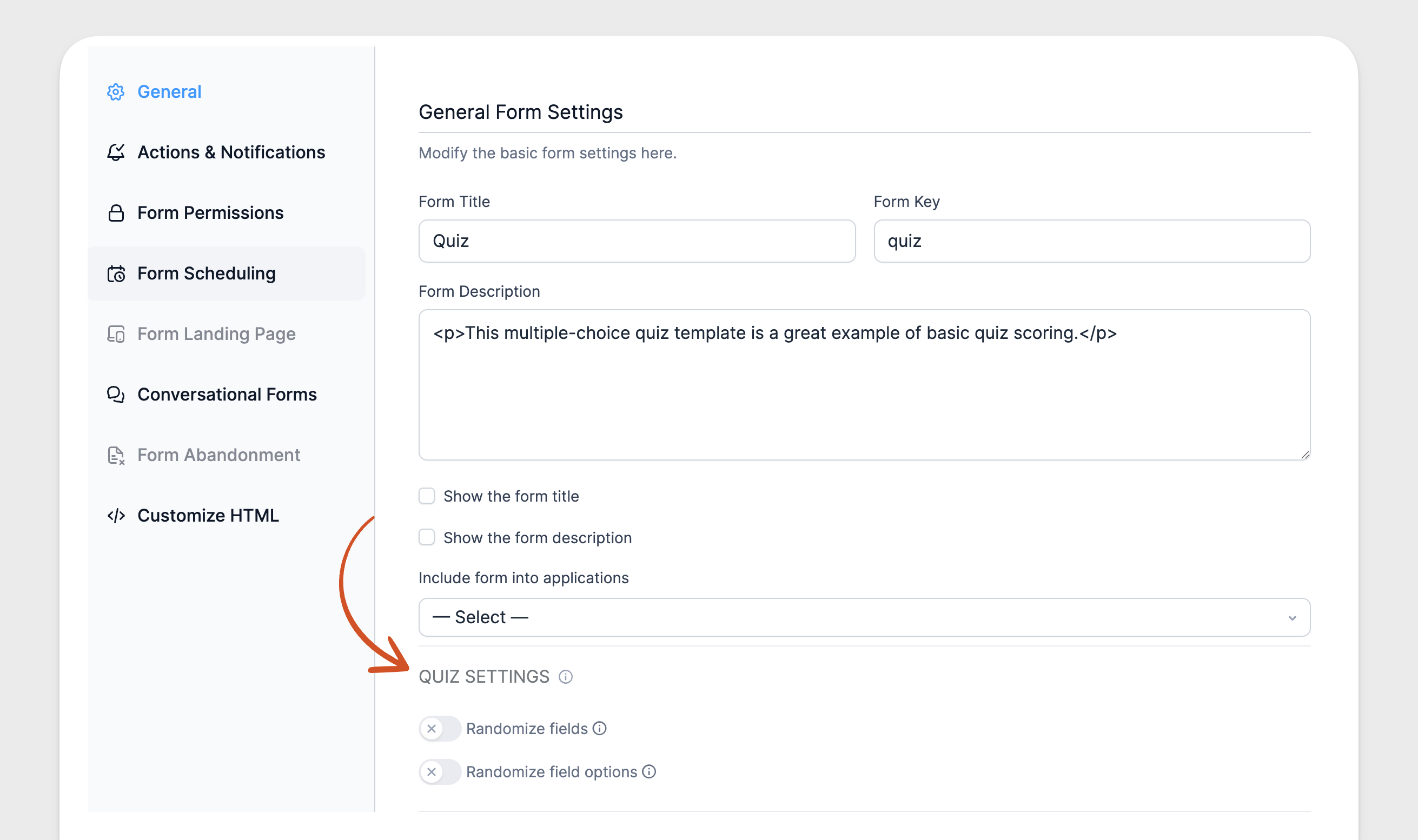Open Customize HTML section
Screen dimensions: 1418x840
tap(227, 516)
